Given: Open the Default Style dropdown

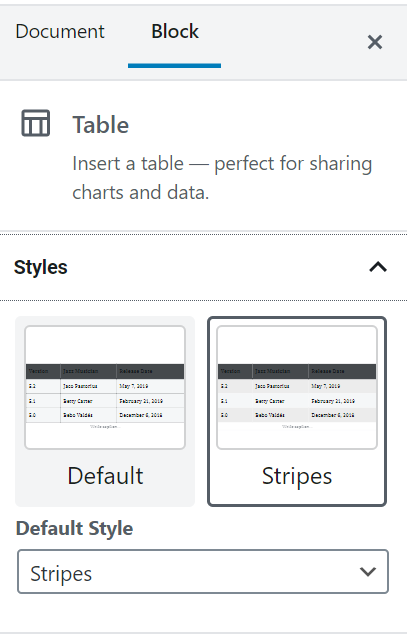Looking at the screenshot, I should pos(203,572).
